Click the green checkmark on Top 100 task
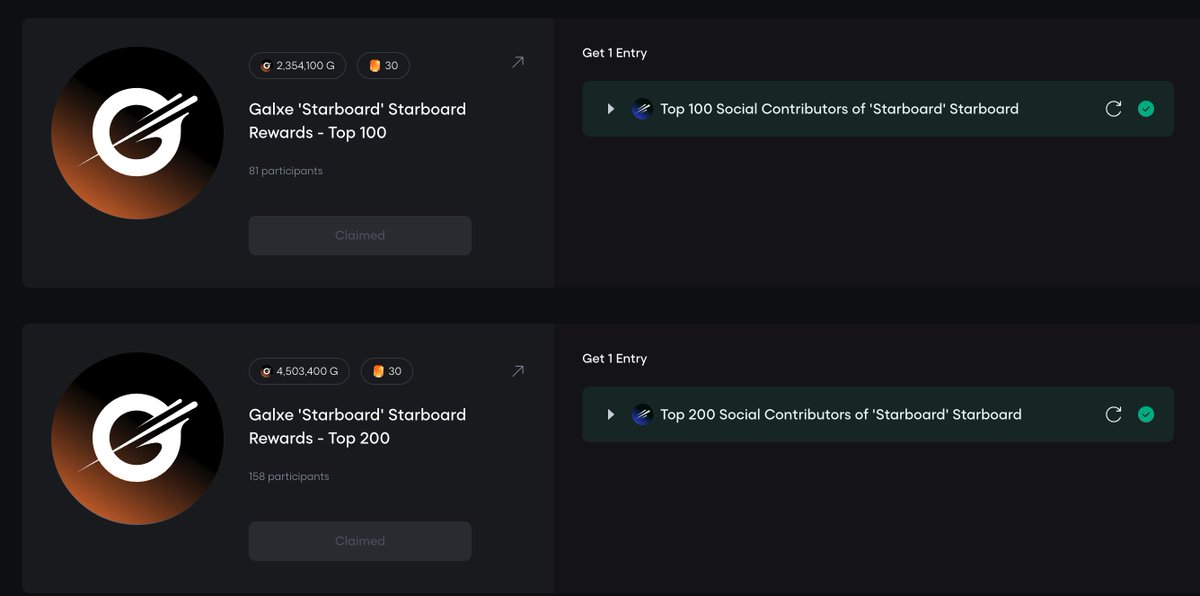1200x596 pixels. coord(1146,109)
